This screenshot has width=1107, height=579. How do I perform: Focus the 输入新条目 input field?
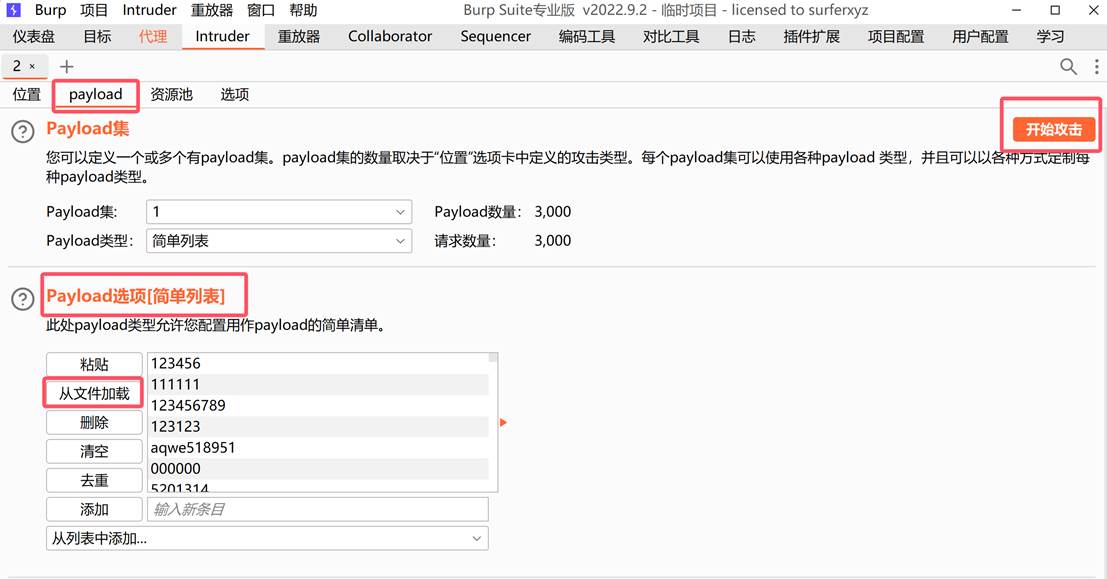coord(318,510)
